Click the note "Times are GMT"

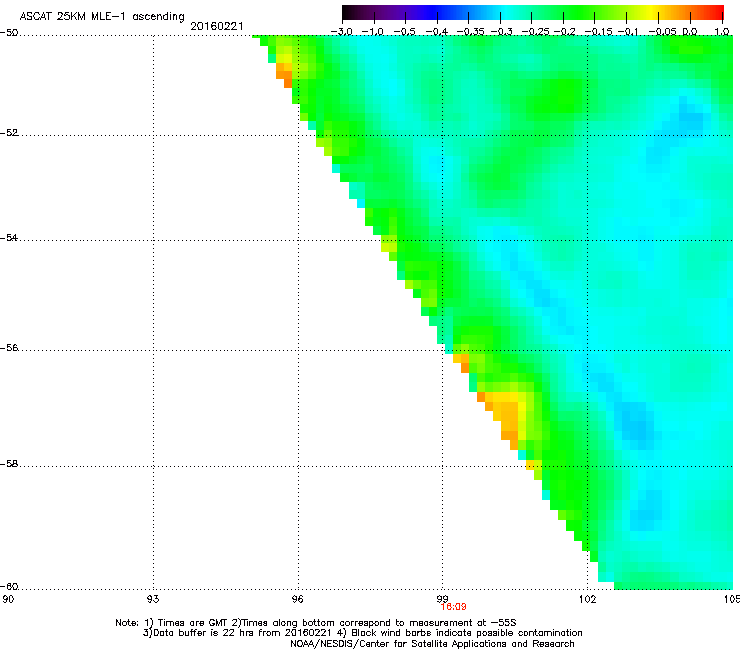pos(192,623)
